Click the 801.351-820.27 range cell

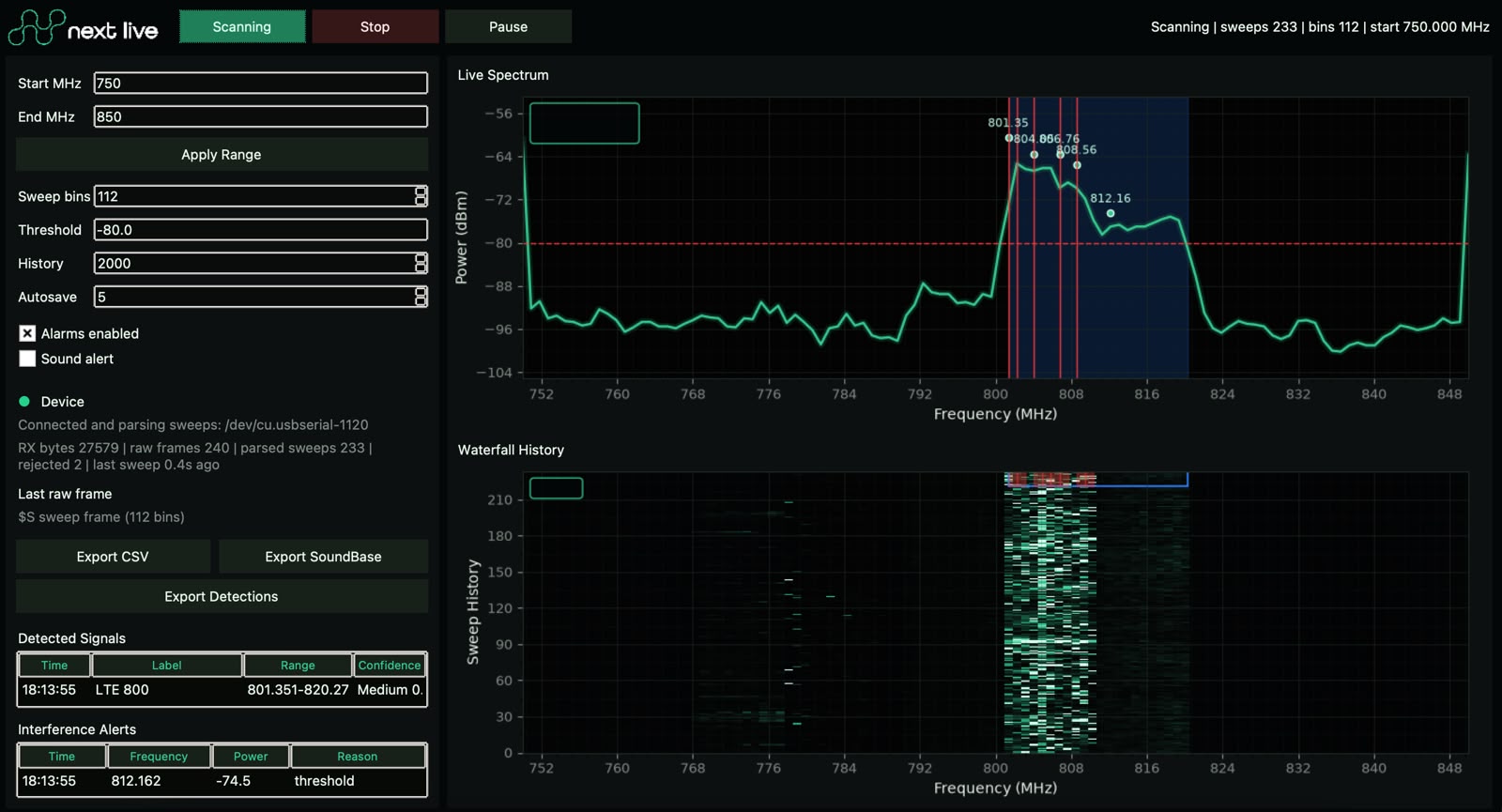(298, 690)
